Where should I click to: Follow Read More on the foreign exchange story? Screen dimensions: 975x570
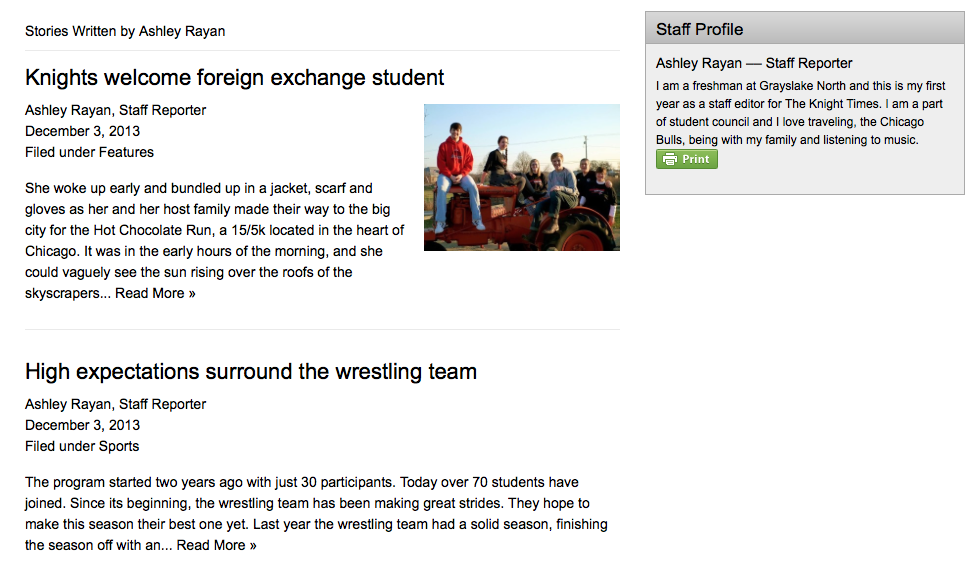point(155,293)
